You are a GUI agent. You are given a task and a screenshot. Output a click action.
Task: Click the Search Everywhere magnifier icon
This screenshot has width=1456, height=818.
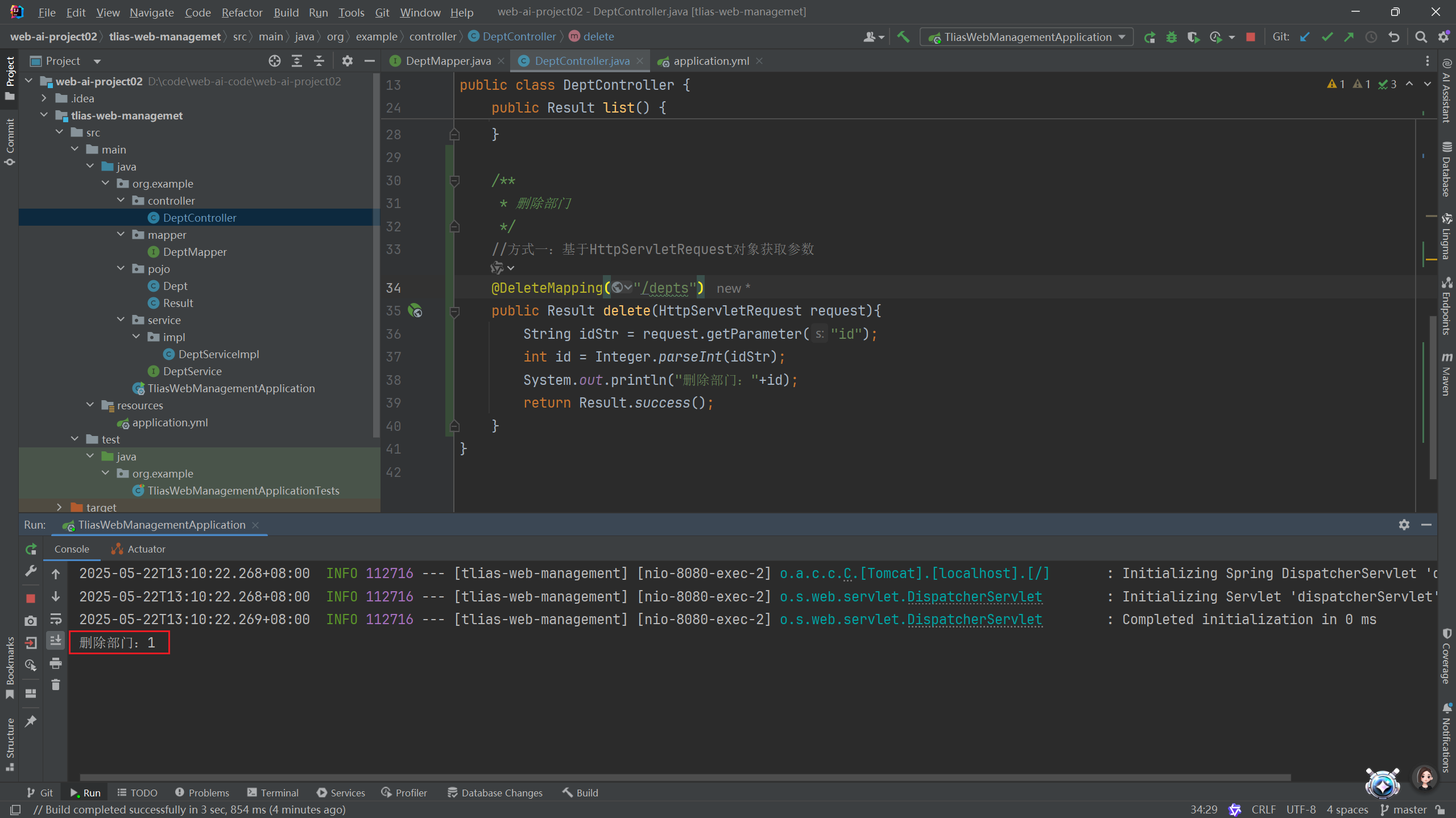1421,37
